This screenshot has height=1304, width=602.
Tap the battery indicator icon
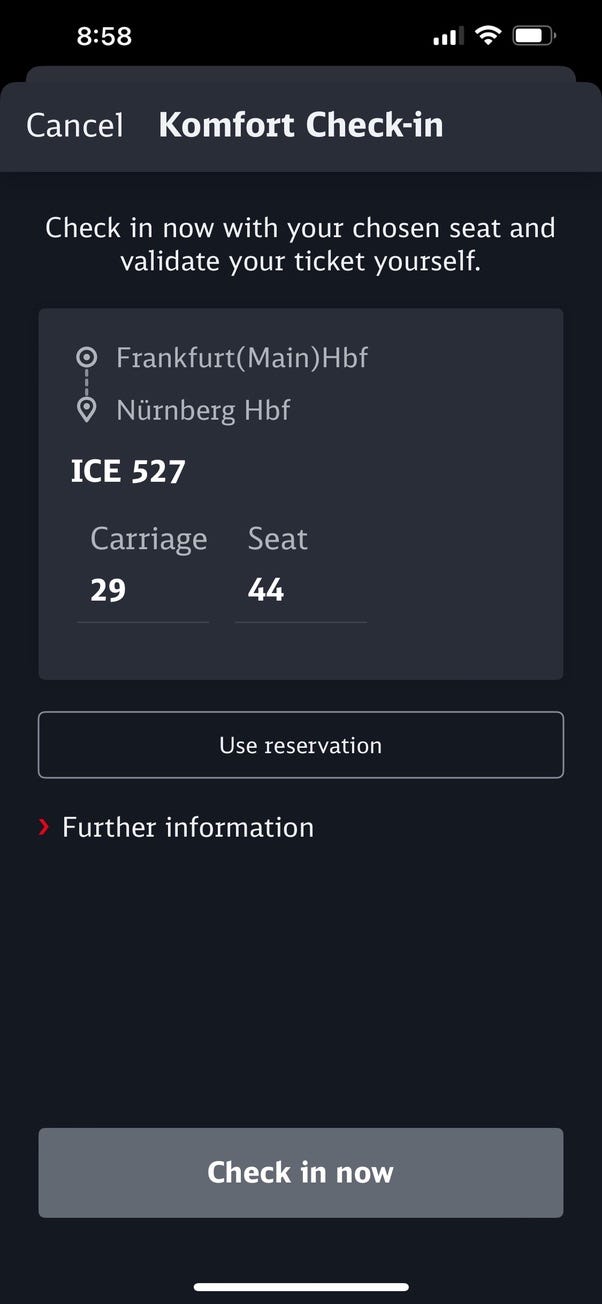(534, 37)
